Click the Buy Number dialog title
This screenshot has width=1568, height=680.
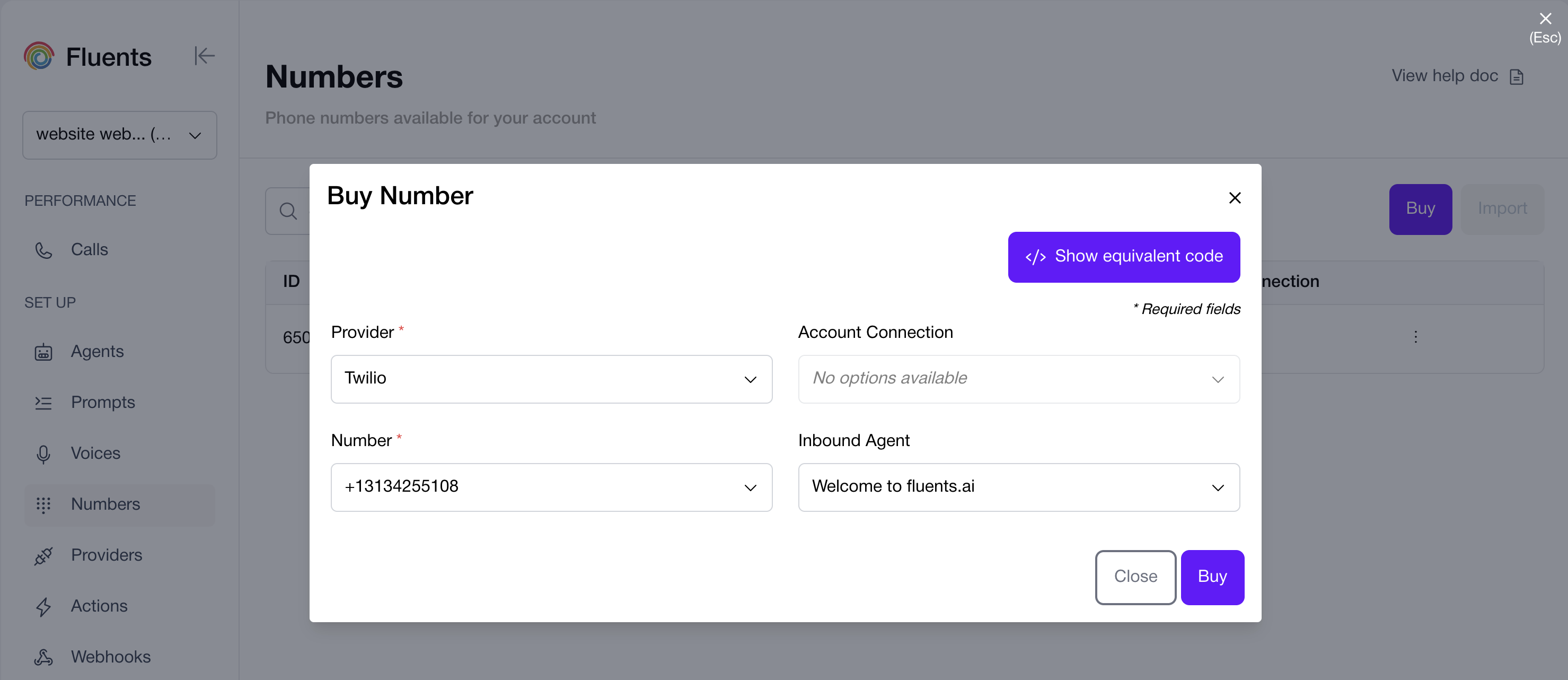[400, 196]
